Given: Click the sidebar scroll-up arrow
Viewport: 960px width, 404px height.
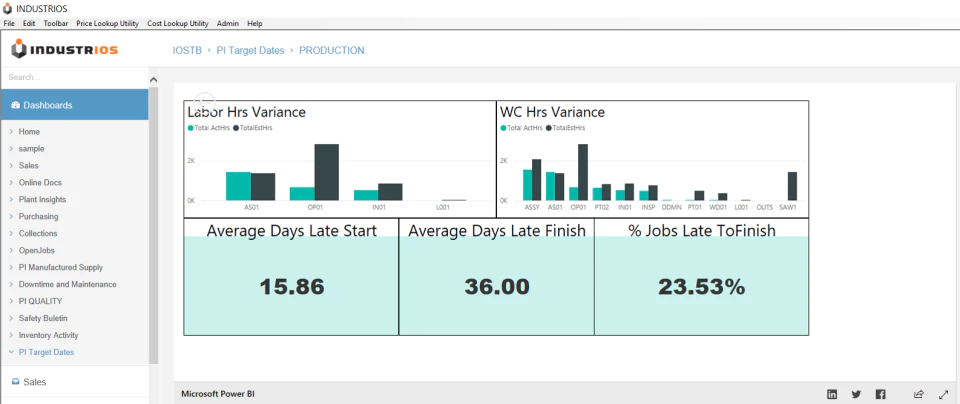Looking at the screenshot, I should [154, 80].
